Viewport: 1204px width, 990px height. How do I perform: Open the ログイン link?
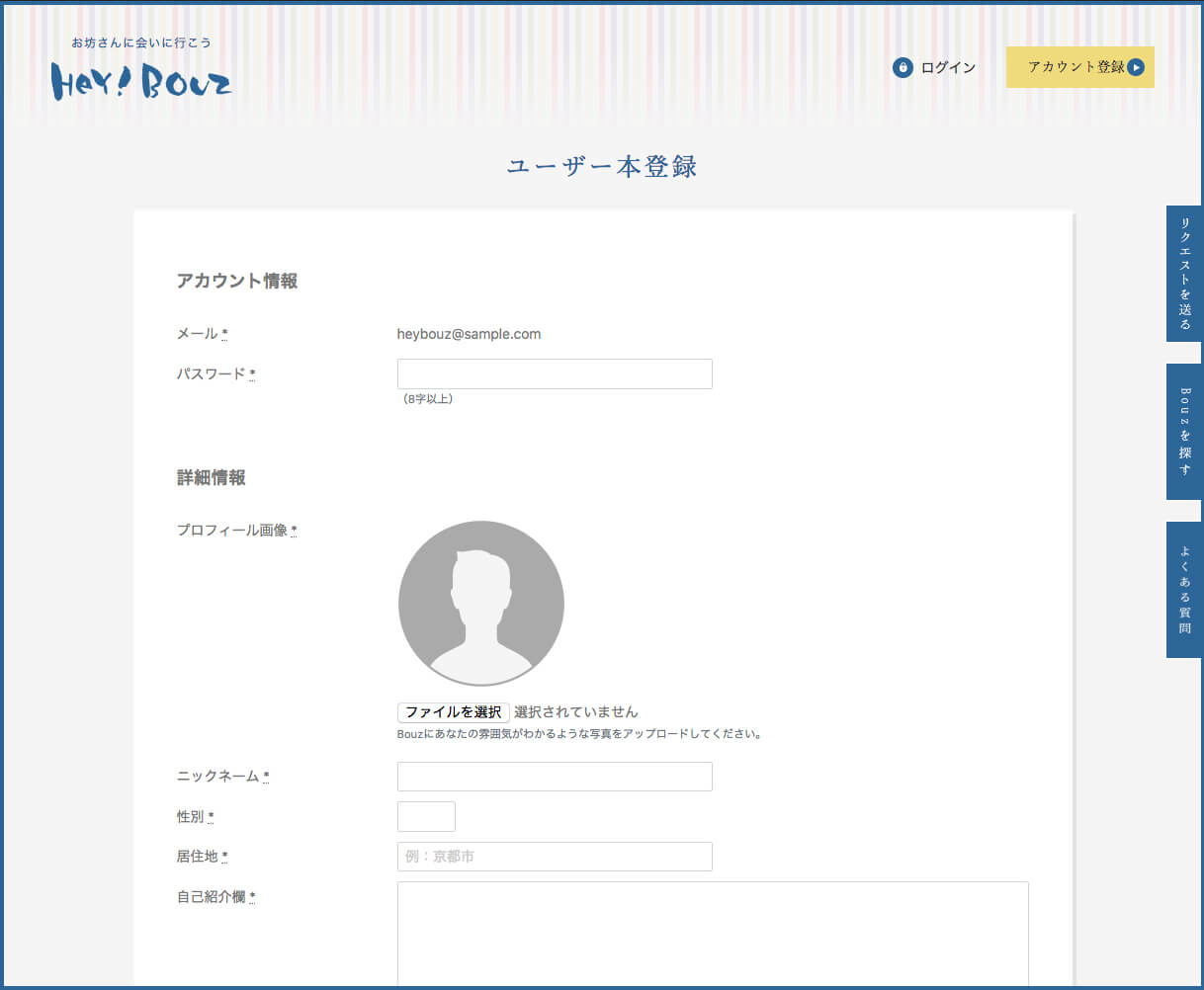pos(947,67)
